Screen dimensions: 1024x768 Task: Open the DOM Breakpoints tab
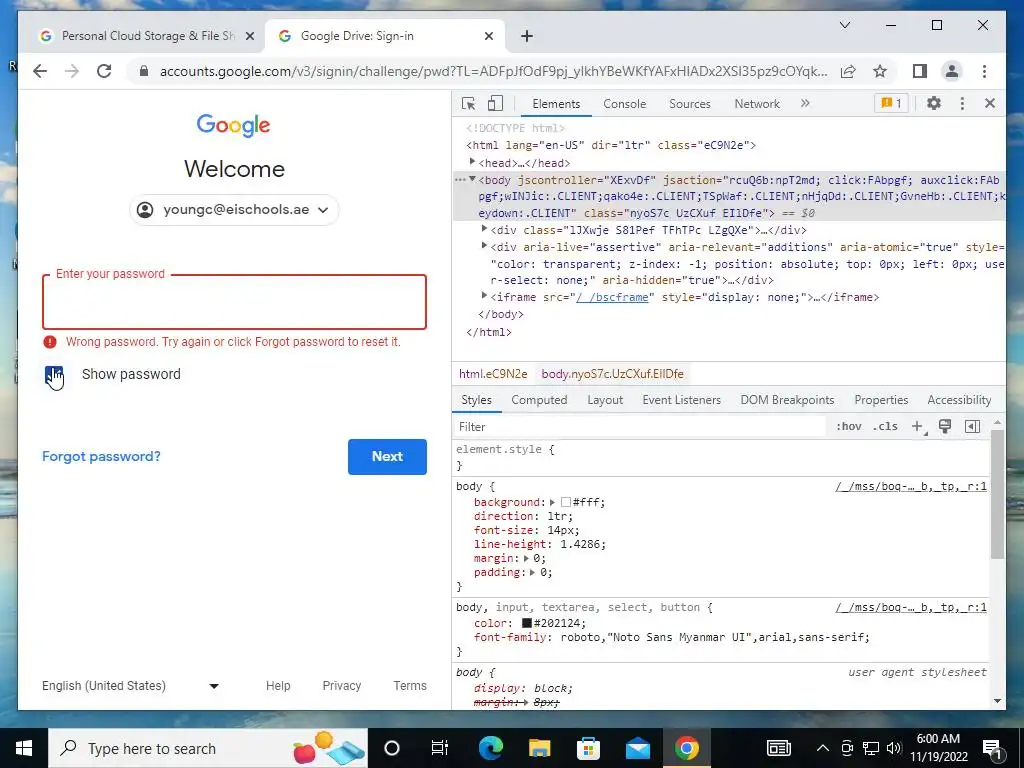(787, 400)
